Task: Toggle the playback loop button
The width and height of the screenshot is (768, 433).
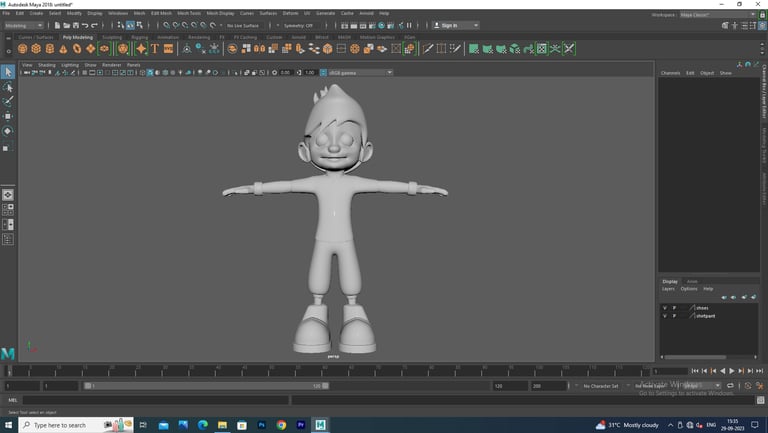Action: [730, 386]
